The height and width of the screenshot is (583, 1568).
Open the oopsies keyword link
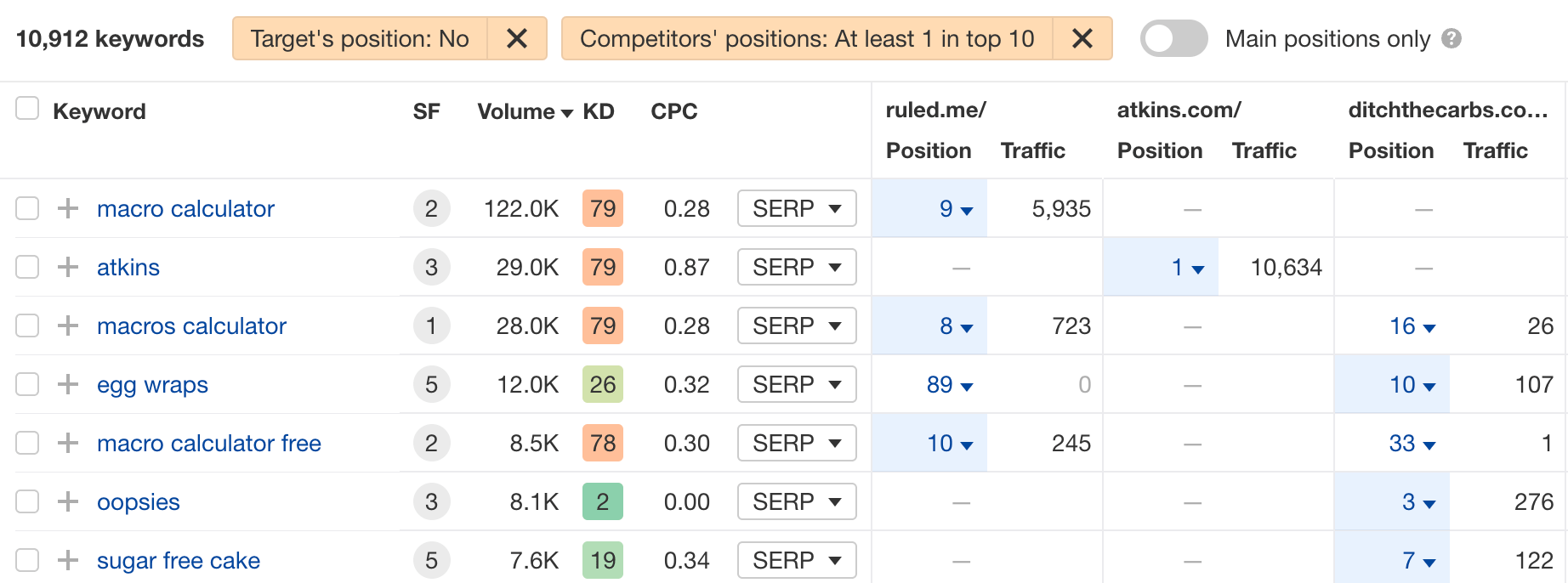[139, 501]
